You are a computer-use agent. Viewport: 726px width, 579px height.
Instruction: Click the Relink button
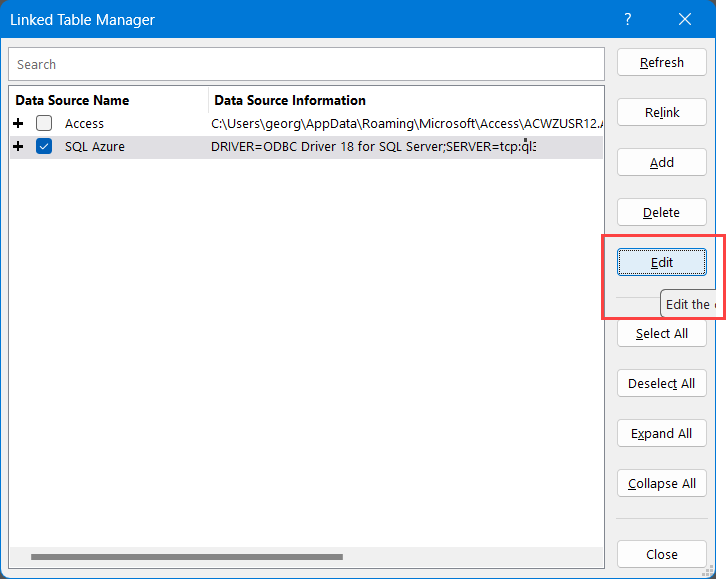(662, 112)
